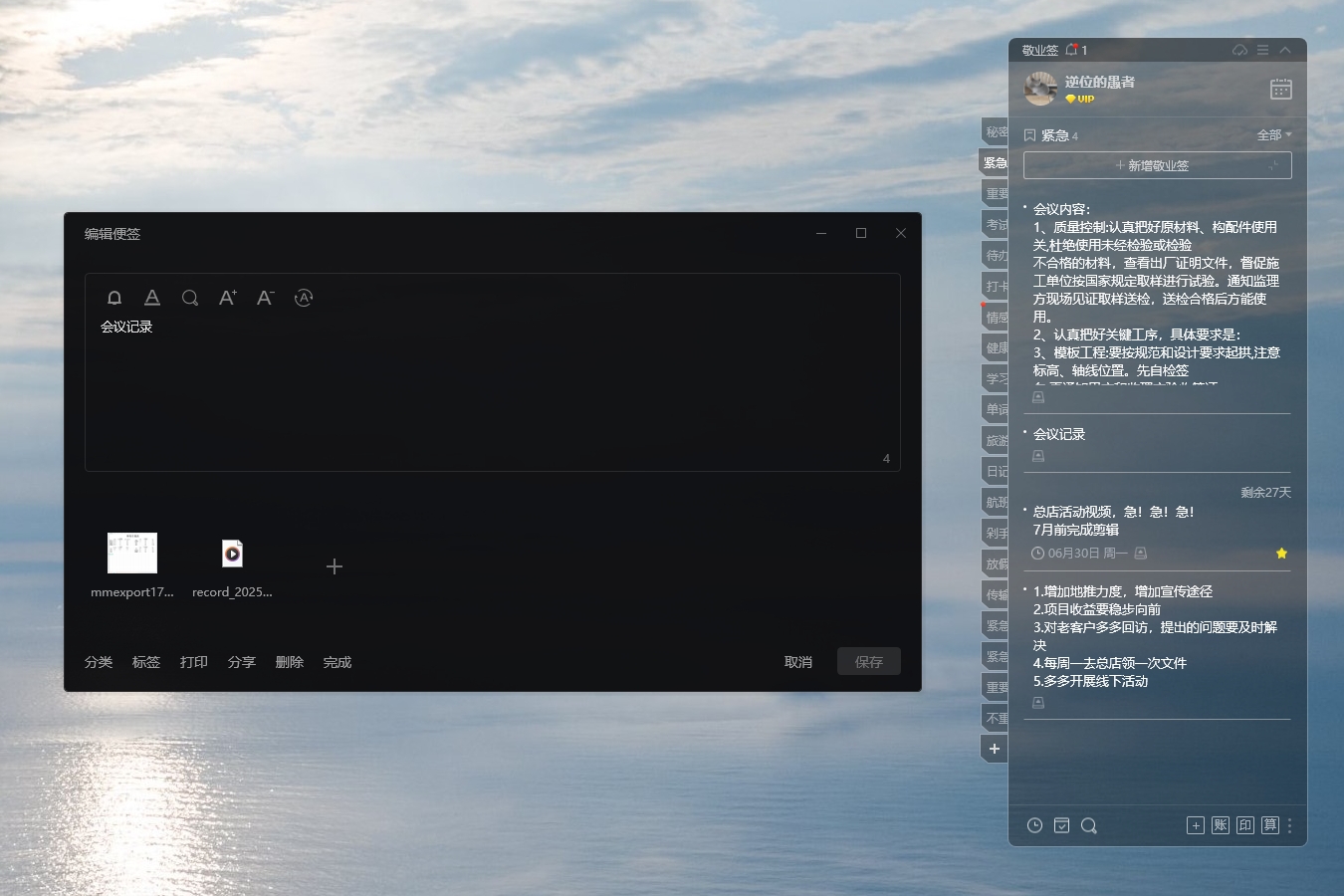Click storage icon under 会议记录 note
The width and height of the screenshot is (1344, 896).
pos(1038,456)
